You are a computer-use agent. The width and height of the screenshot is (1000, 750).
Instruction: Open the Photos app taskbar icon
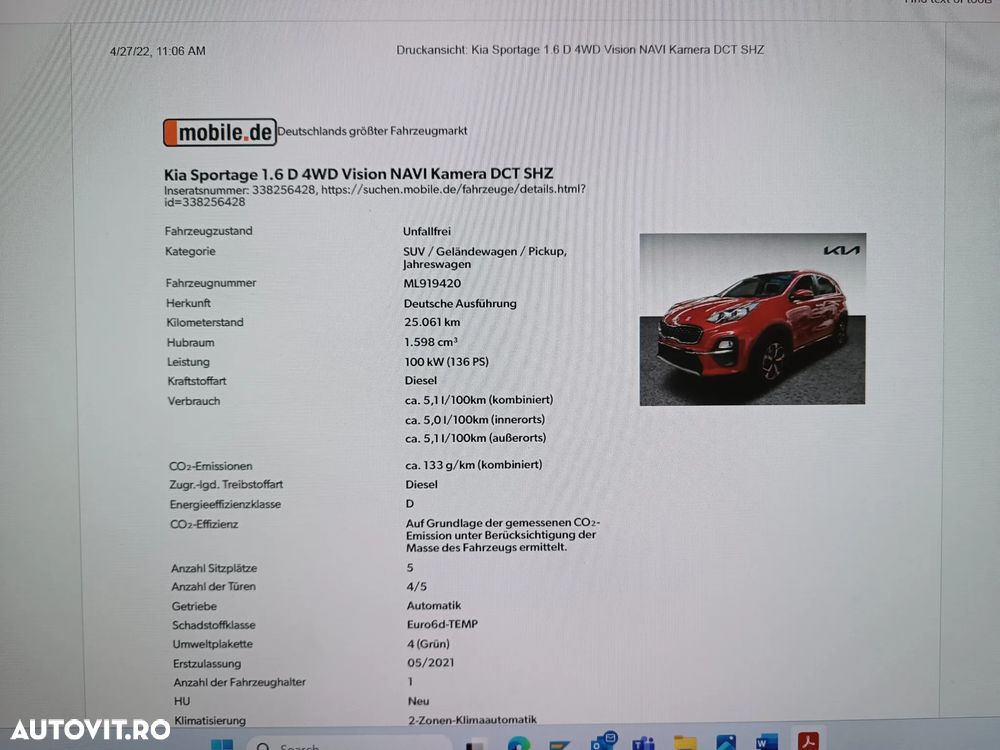pyautogui.click(x=726, y=742)
